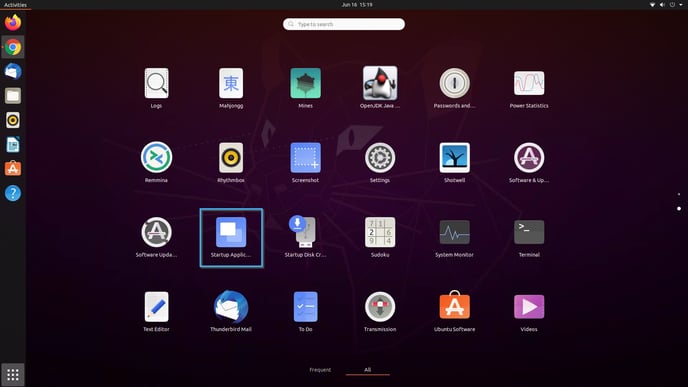Open Help from the dock
This screenshot has height=387, width=688.
coord(13,193)
